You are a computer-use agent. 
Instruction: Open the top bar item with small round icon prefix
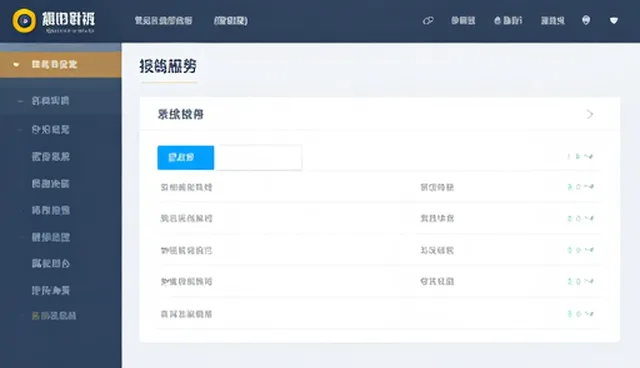click(508, 20)
